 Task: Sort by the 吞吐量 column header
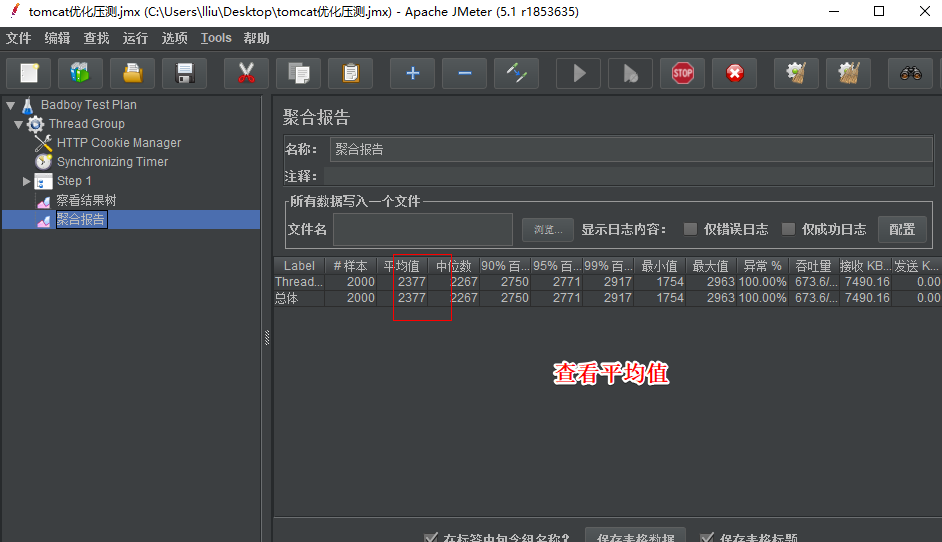click(x=813, y=266)
